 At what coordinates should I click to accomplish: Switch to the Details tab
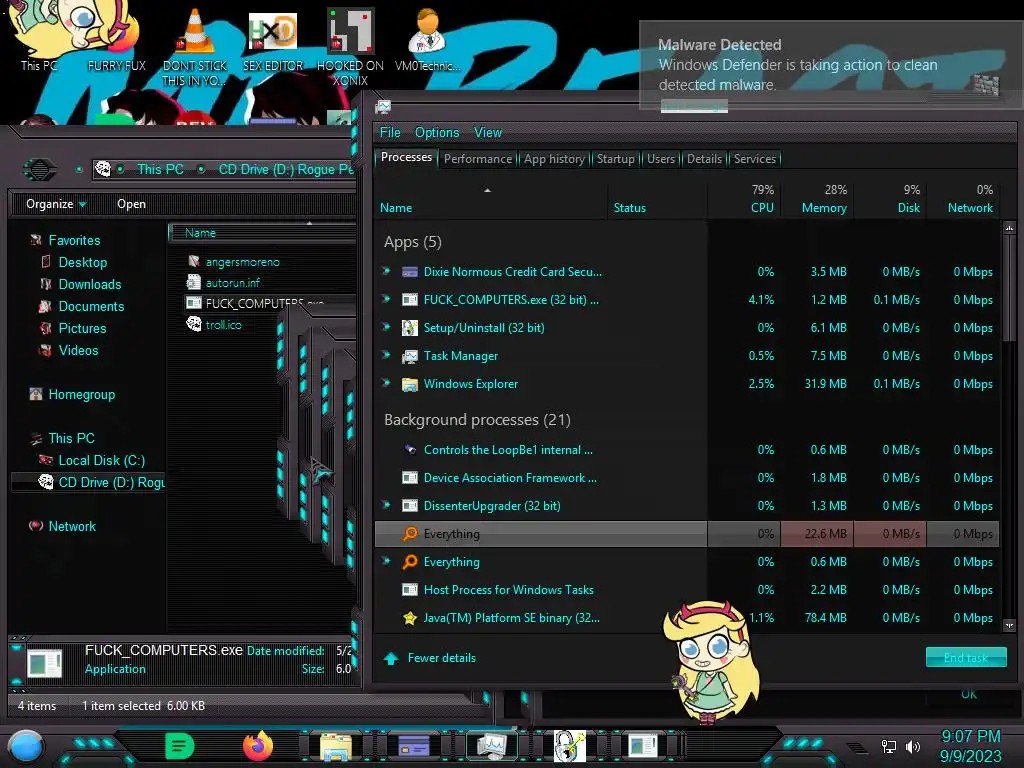point(705,159)
